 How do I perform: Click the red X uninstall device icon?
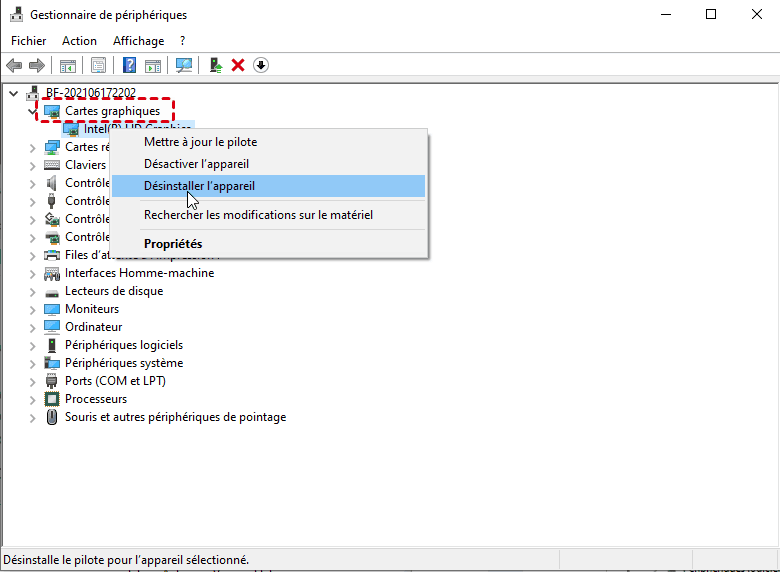point(238,65)
